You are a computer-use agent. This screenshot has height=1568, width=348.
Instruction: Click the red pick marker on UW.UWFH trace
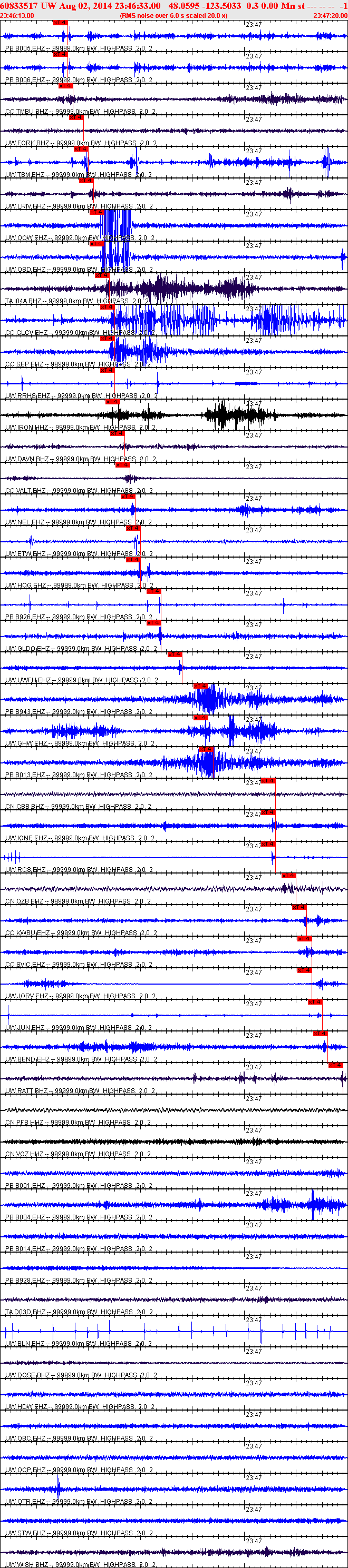[175, 654]
